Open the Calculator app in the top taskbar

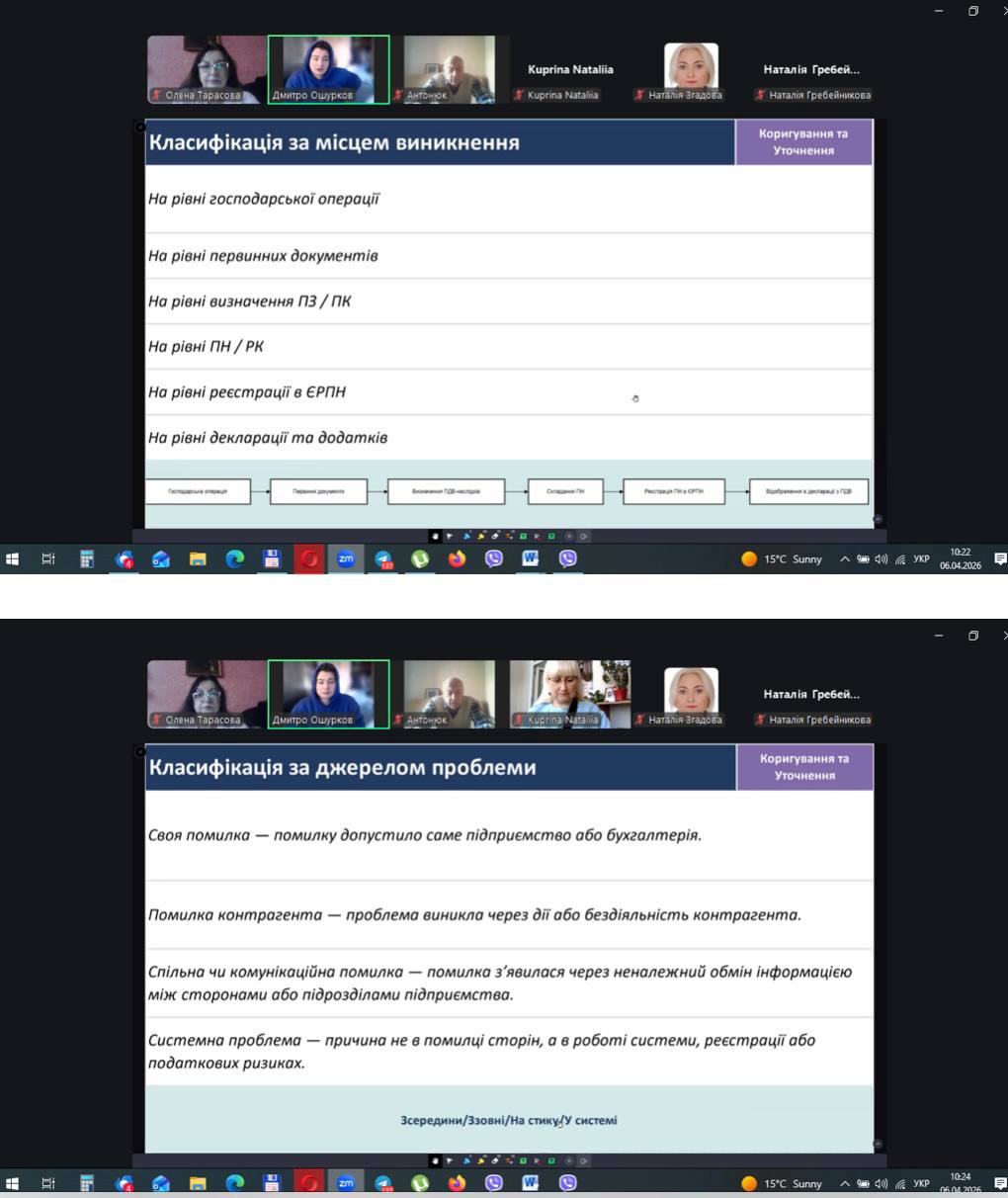(x=87, y=559)
